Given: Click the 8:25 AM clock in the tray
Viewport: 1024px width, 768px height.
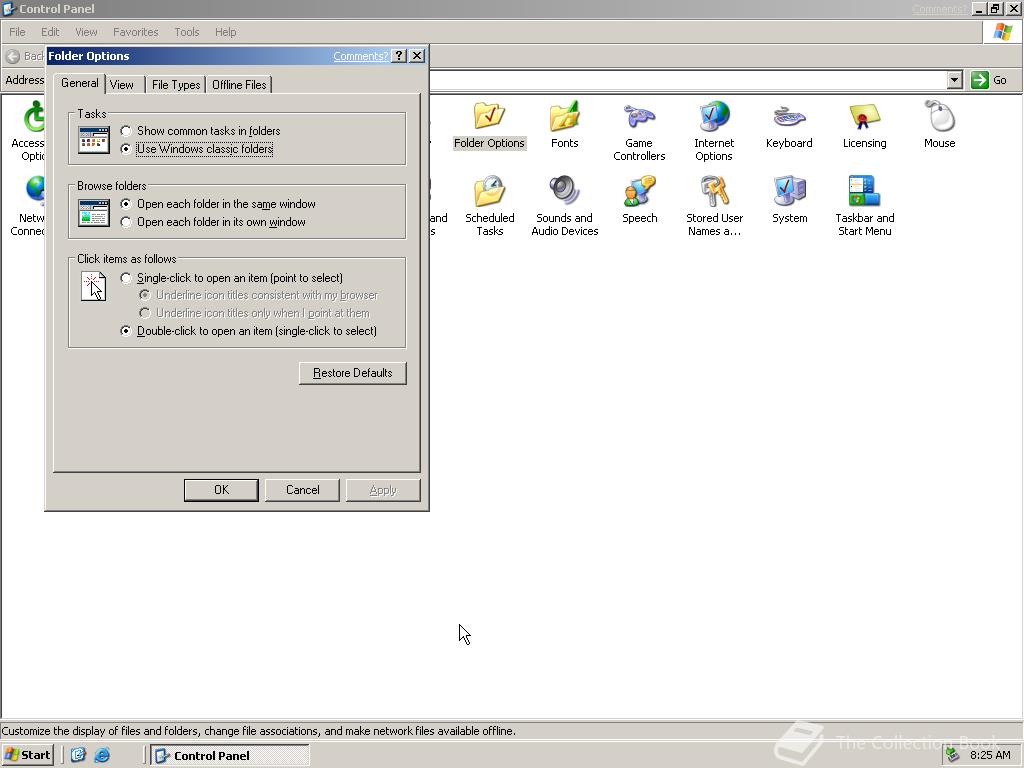Looking at the screenshot, I should [990, 755].
